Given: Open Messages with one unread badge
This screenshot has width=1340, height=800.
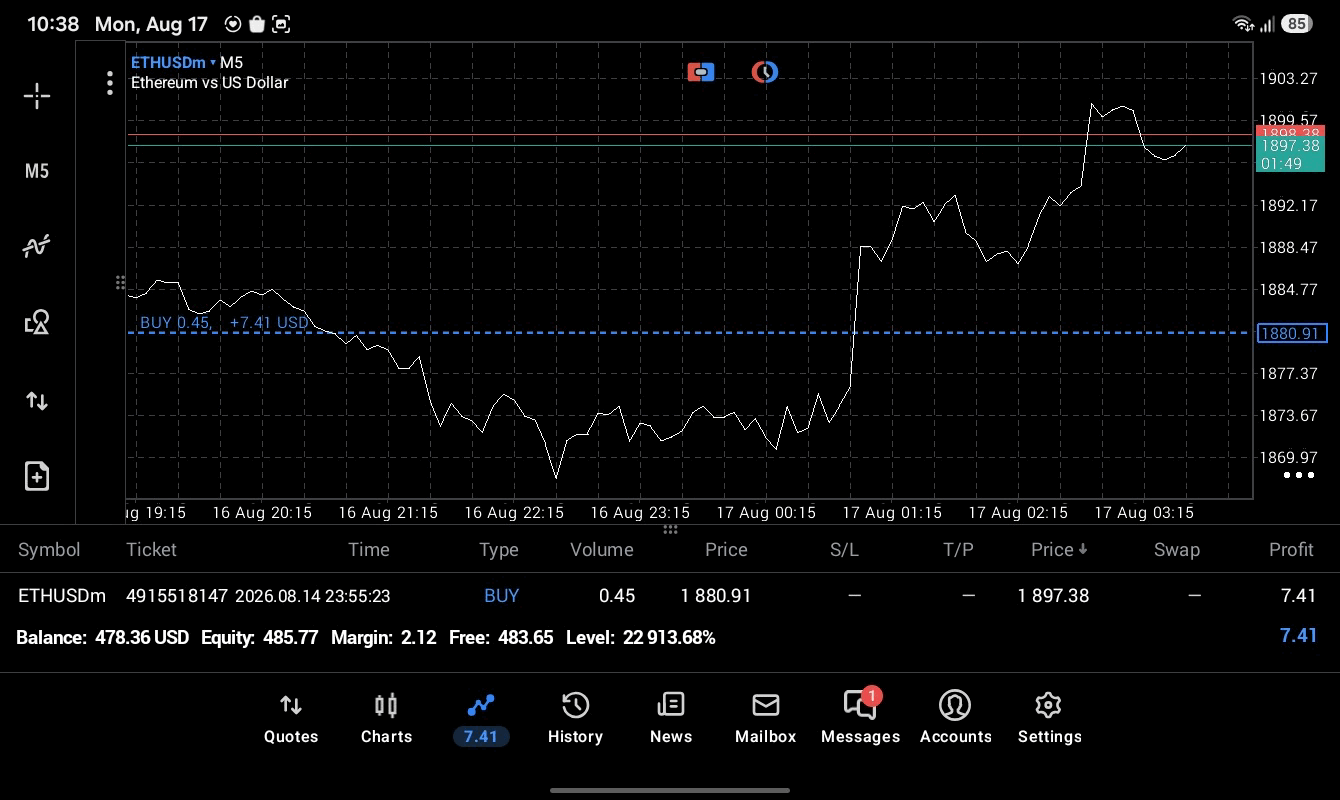Looking at the screenshot, I should (860, 719).
